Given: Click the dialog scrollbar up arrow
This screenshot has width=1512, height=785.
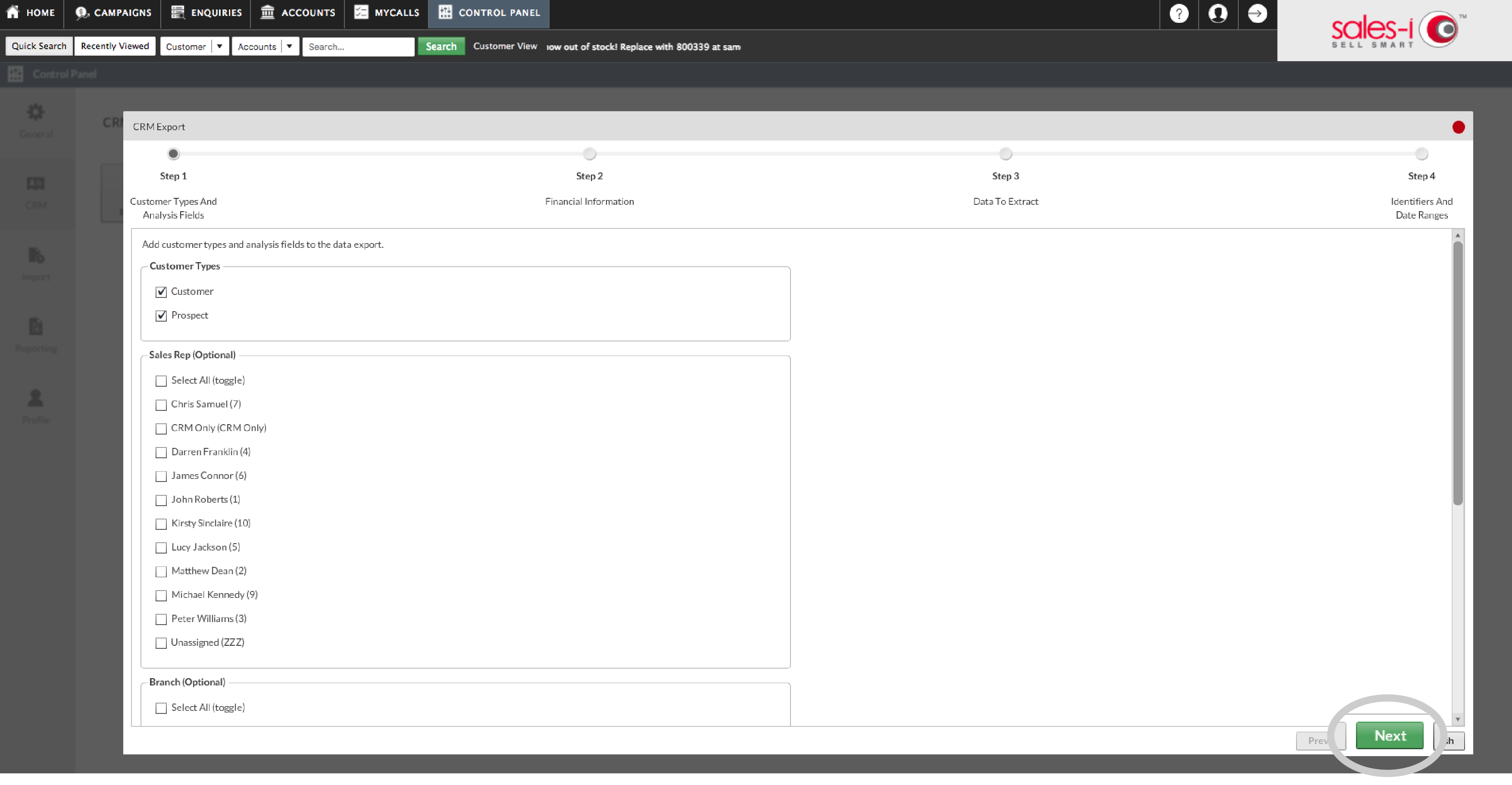Looking at the screenshot, I should point(1457,235).
